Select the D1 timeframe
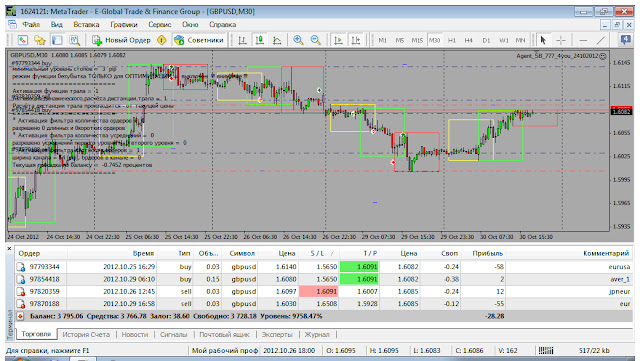This screenshot has width=640, height=361. (486, 40)
